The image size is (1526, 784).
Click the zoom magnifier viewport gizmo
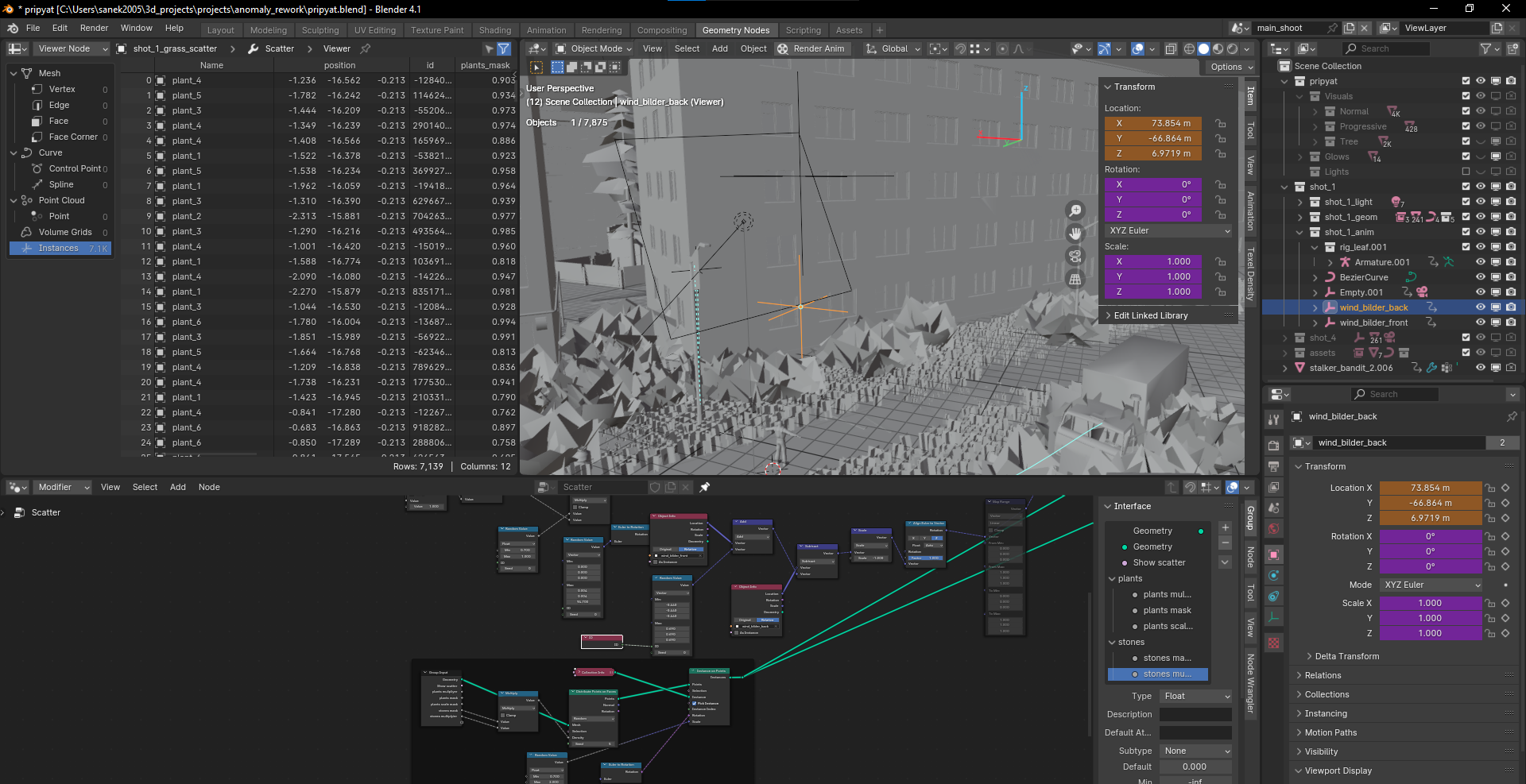(x=1075, y=210)
